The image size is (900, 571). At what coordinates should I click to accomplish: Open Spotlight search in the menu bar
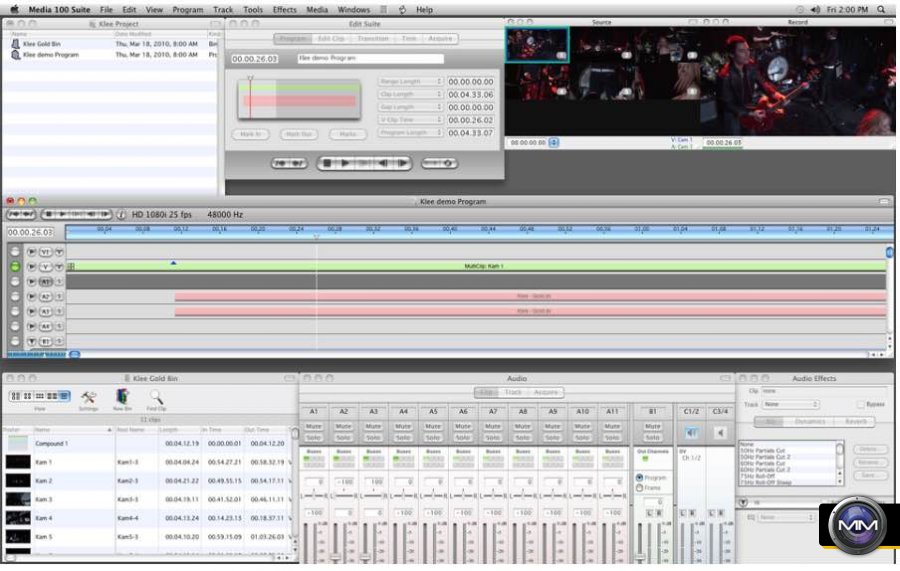coord(880,9)
